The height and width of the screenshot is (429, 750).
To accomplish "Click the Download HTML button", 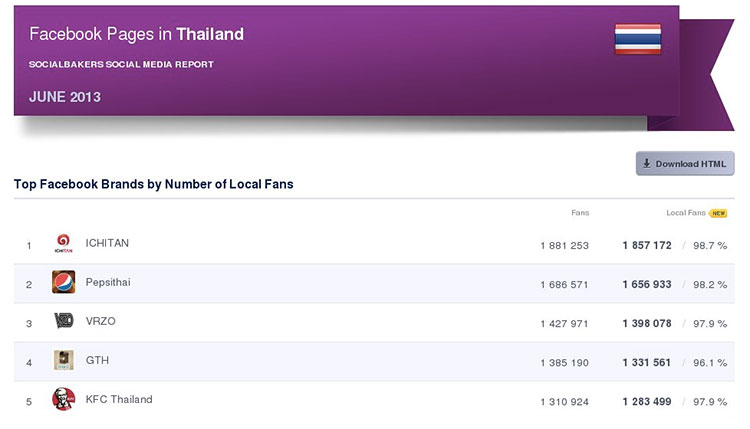I will pyautogui.click(x=685, y=164).
